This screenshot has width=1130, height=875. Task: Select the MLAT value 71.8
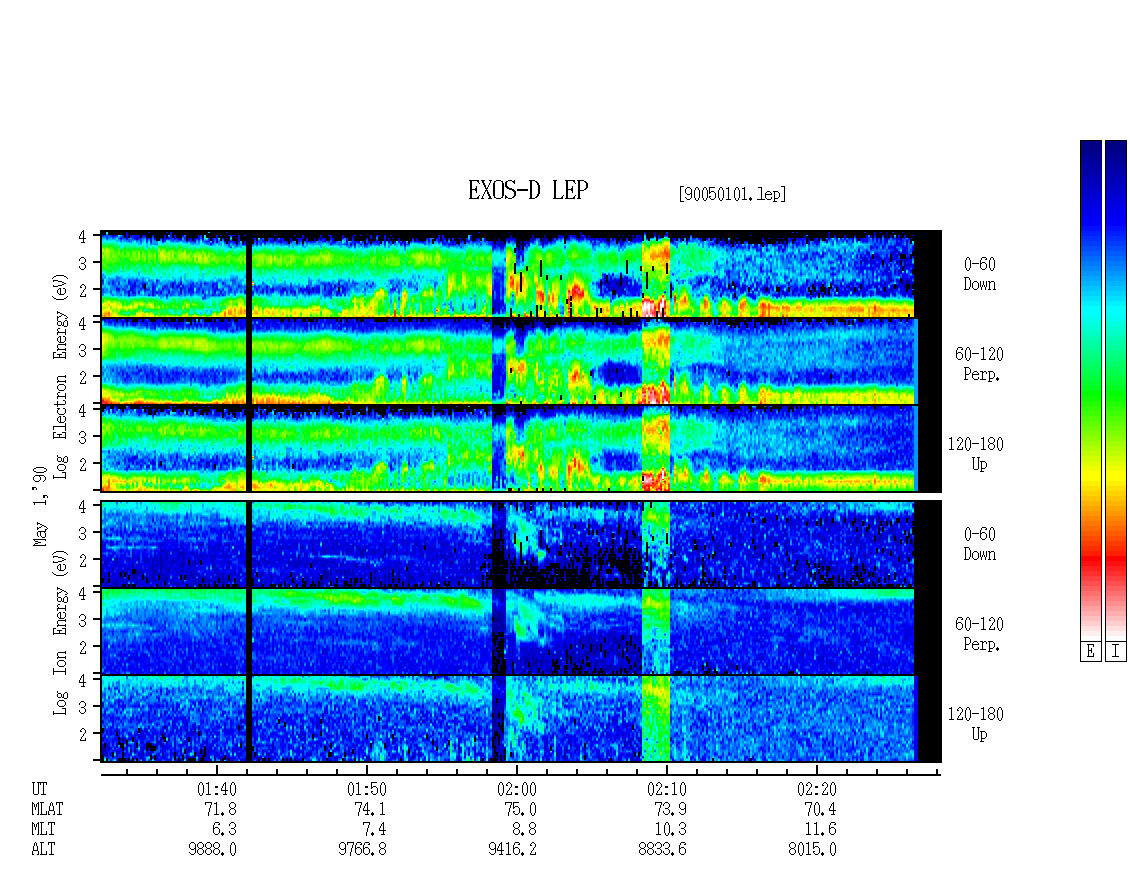pos(221,809)
